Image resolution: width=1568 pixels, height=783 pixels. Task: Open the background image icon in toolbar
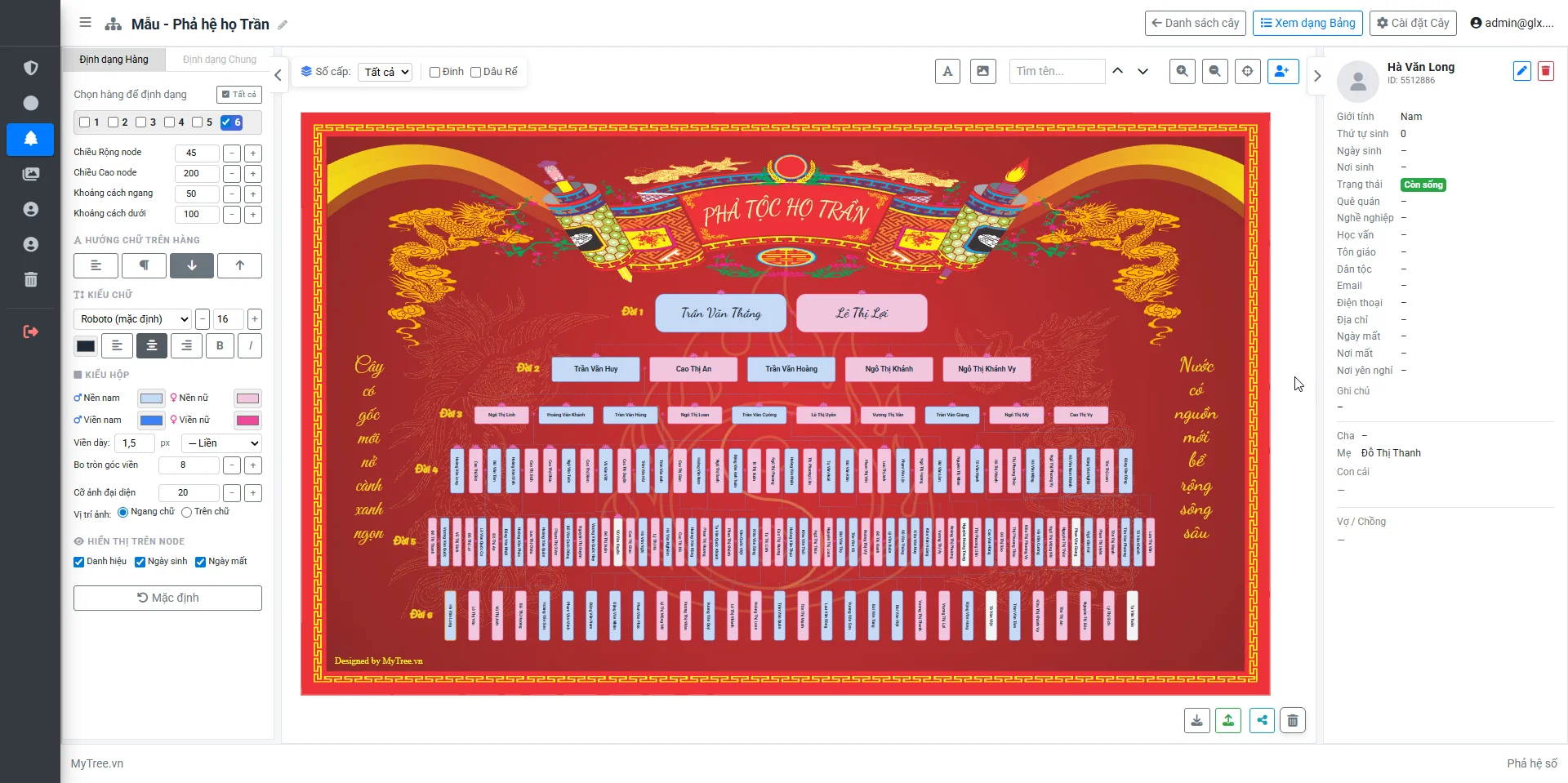982,72
